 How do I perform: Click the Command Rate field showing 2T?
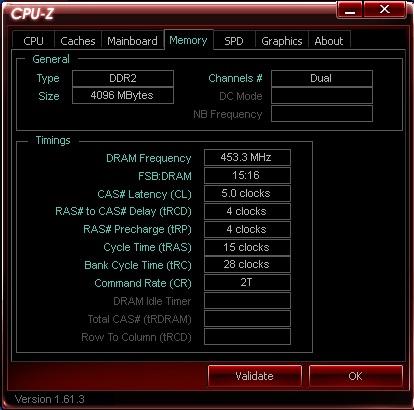(247, 283)
